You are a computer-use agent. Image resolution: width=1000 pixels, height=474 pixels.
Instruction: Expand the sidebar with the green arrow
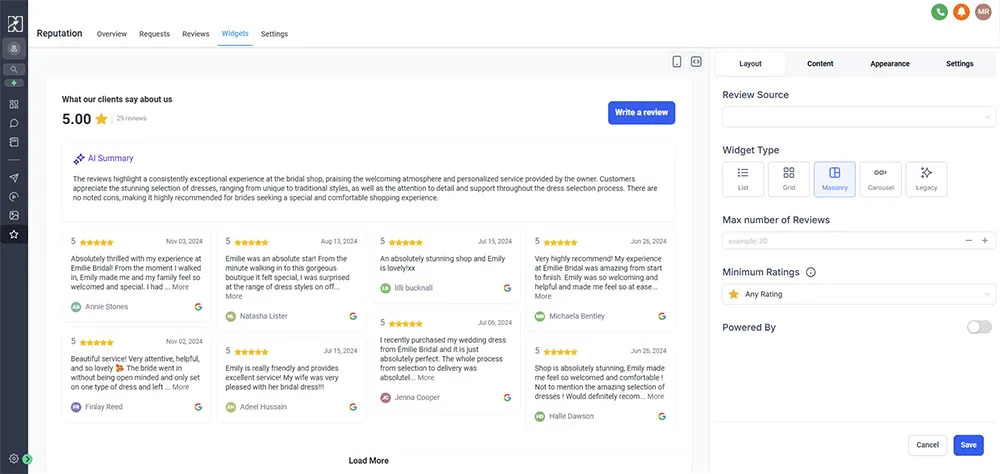pyautogui.click(x=27, y=459)
